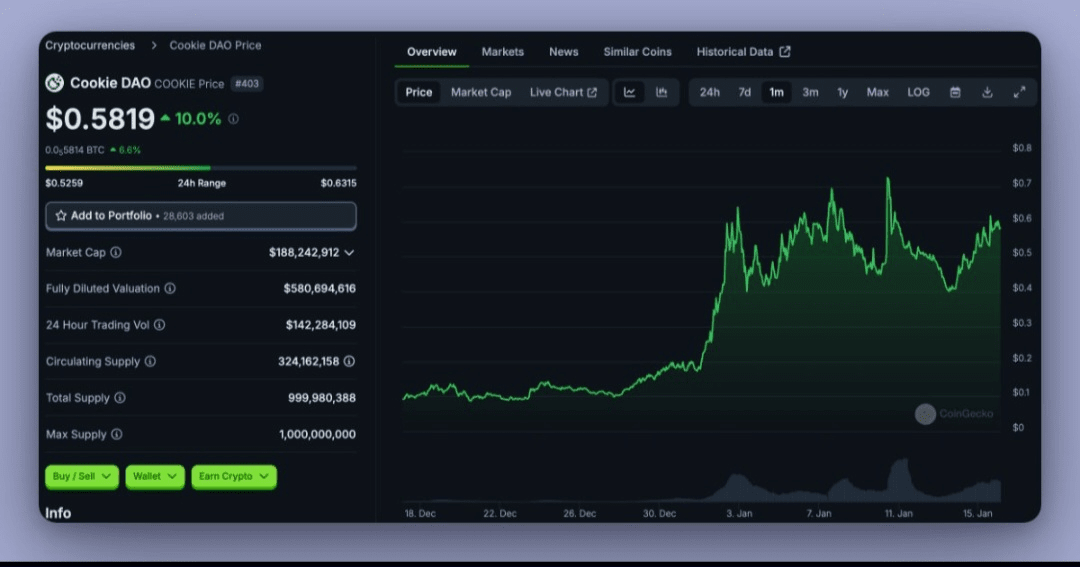Click the $0.6315 24h high value
The image size is (1080, 567).
pos(338,183)
